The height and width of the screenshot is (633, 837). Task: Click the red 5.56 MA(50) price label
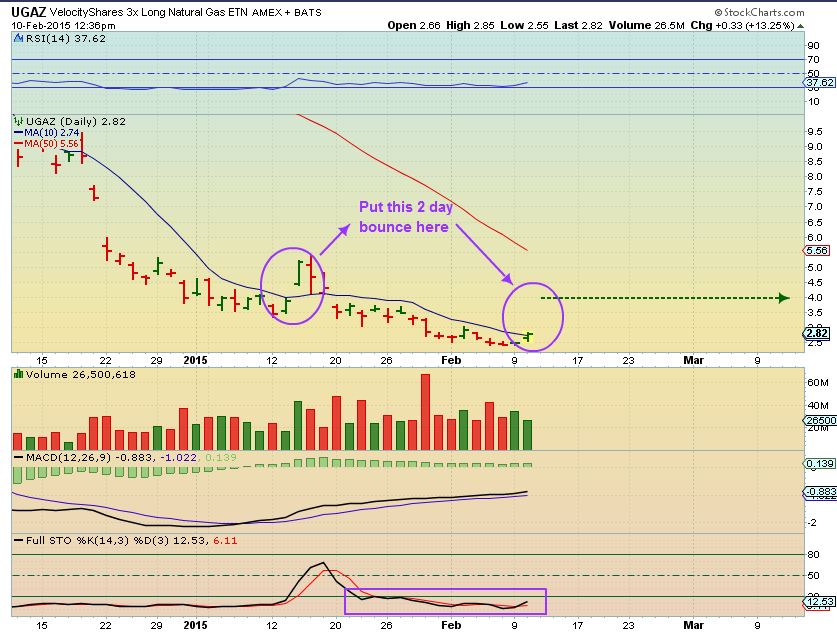click(x=816, y=250)
